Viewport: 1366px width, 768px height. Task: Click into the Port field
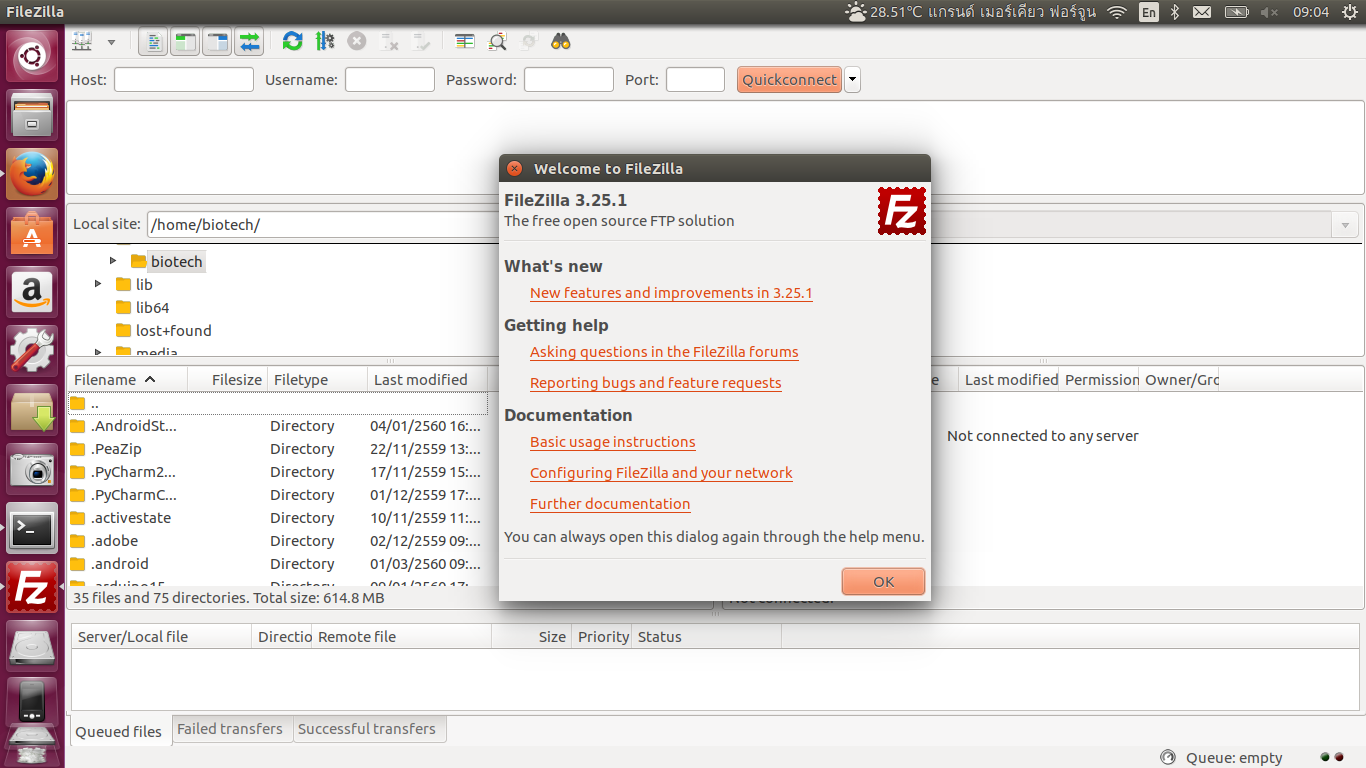[695, 80]
